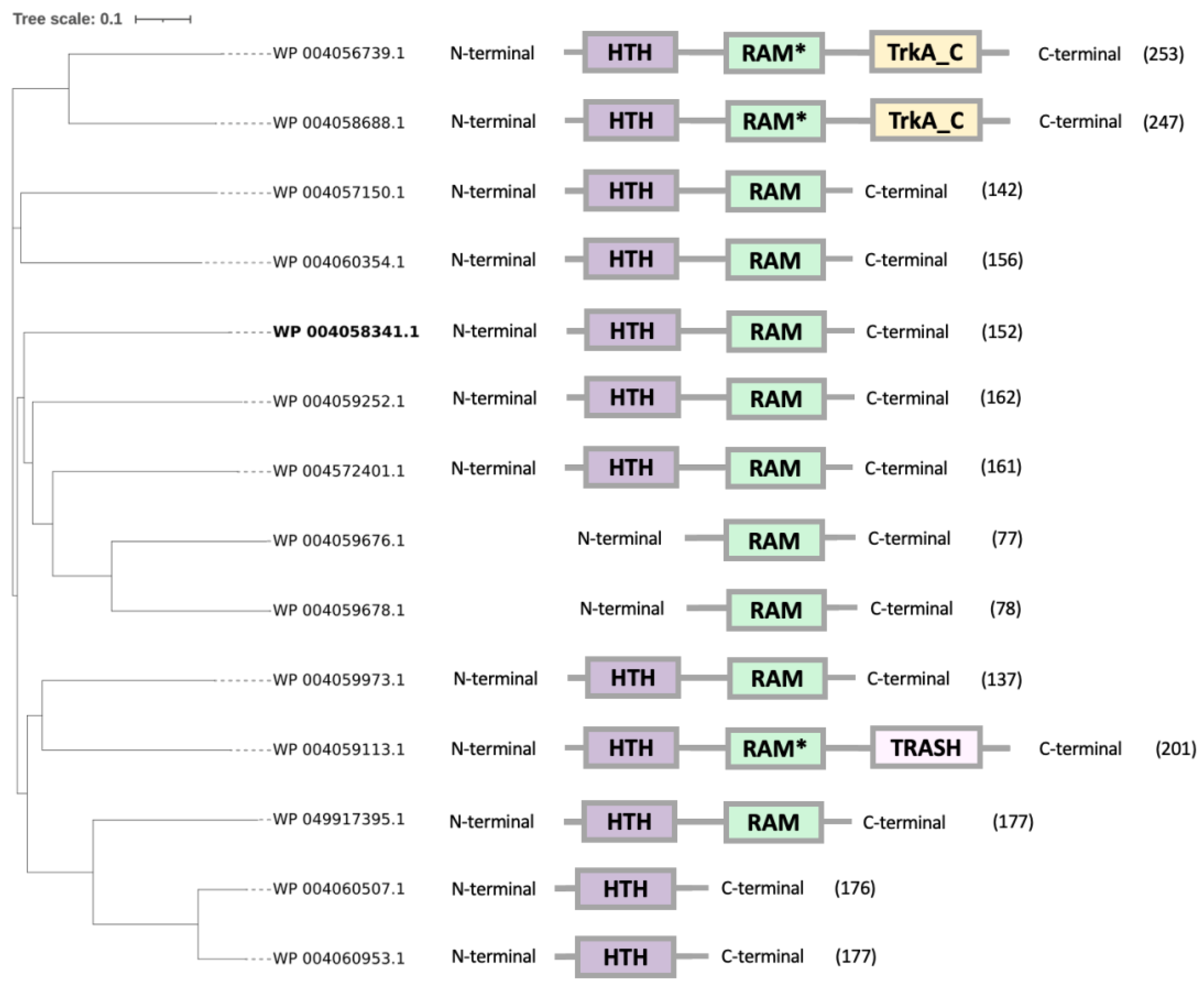
Task: Click the WP 004059676.1 tree label
Action: (338, 540)
